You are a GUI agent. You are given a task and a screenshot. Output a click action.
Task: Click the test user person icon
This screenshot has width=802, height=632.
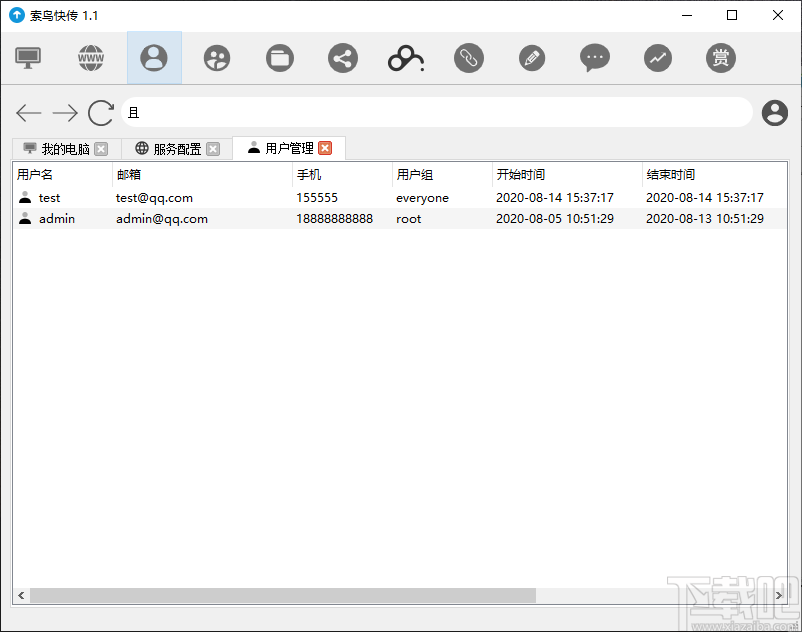pyautogui.click(x=25, y=197)
